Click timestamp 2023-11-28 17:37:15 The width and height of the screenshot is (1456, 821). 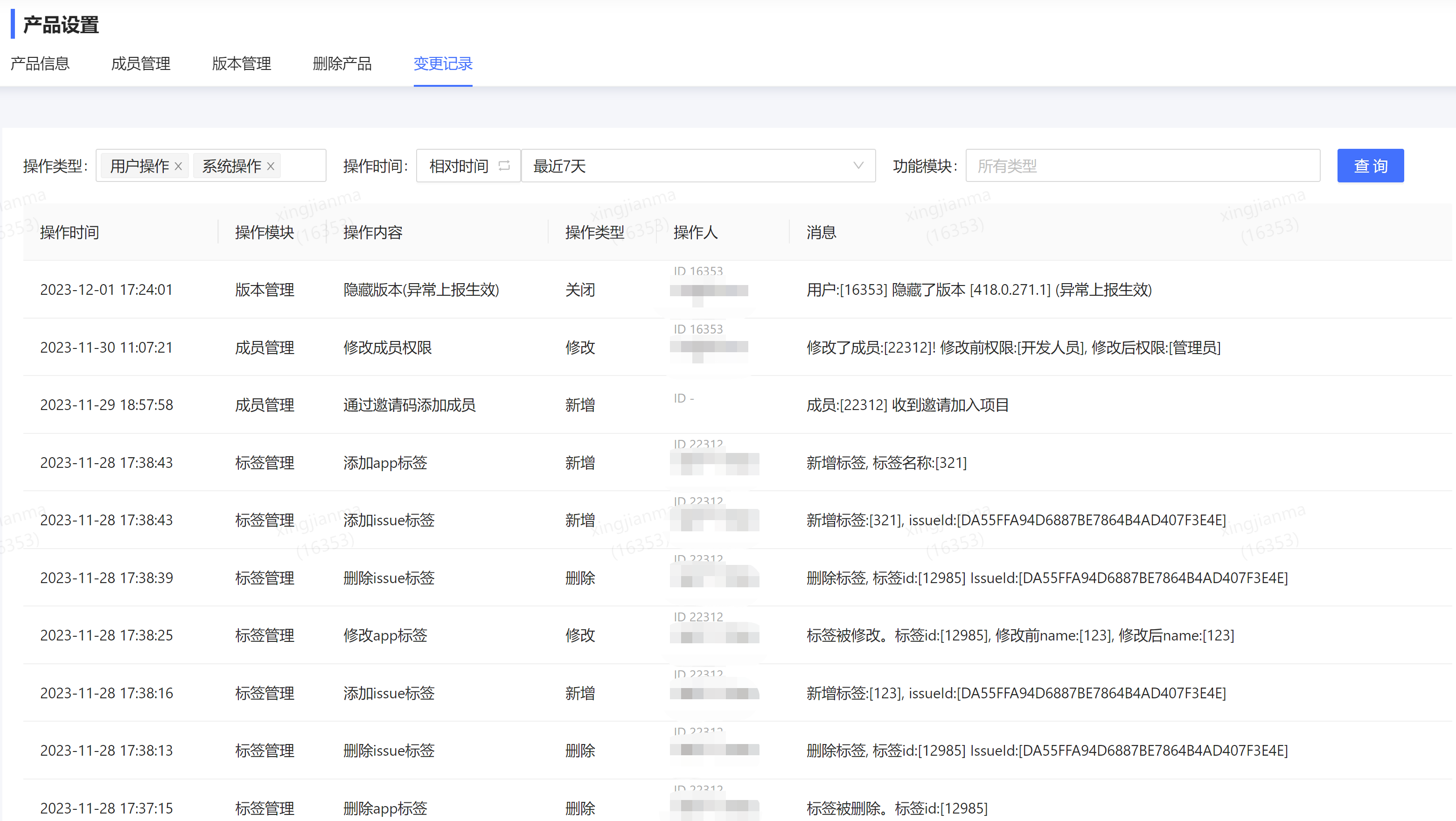(x=106, y=808)
